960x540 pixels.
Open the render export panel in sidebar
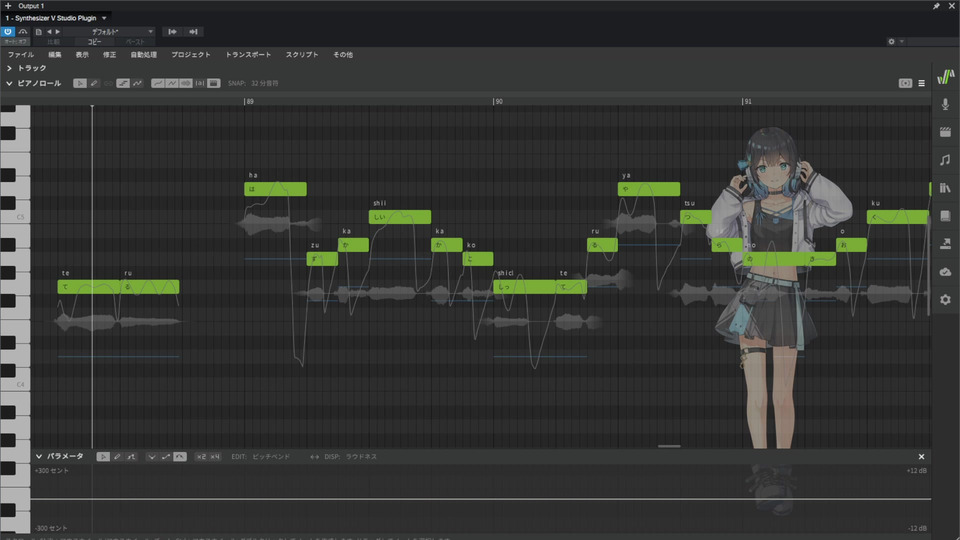pyautogui.click(x=945, y=244)
